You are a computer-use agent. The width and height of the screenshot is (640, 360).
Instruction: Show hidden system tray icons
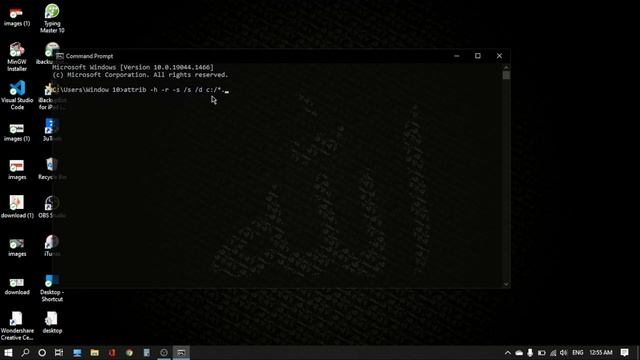[x=507, y=353]
